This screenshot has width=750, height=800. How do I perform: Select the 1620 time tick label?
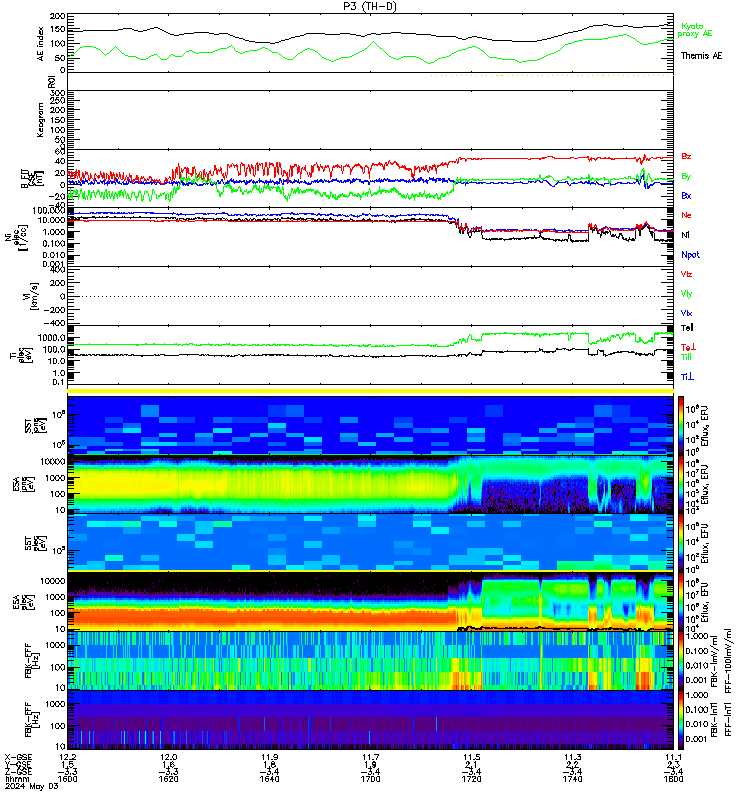click(x=168, y=779)
